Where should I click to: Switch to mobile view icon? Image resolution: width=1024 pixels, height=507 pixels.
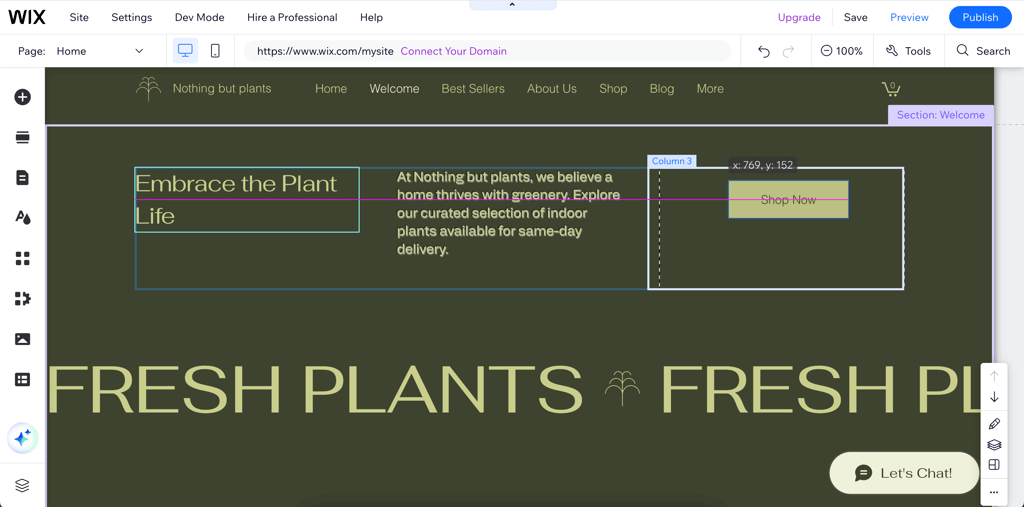(215, 51)
